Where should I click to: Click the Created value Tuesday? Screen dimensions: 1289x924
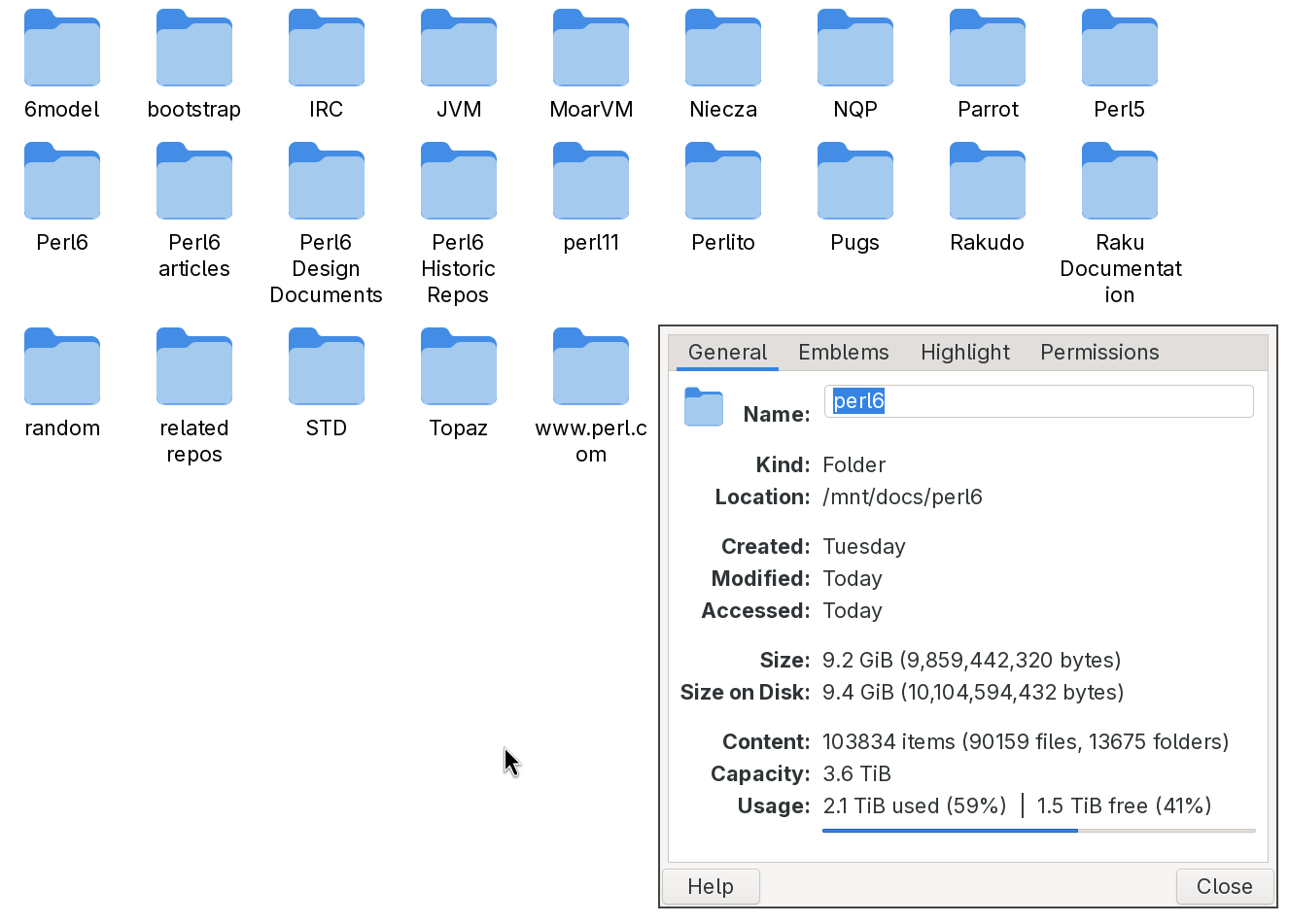(864, 547)
